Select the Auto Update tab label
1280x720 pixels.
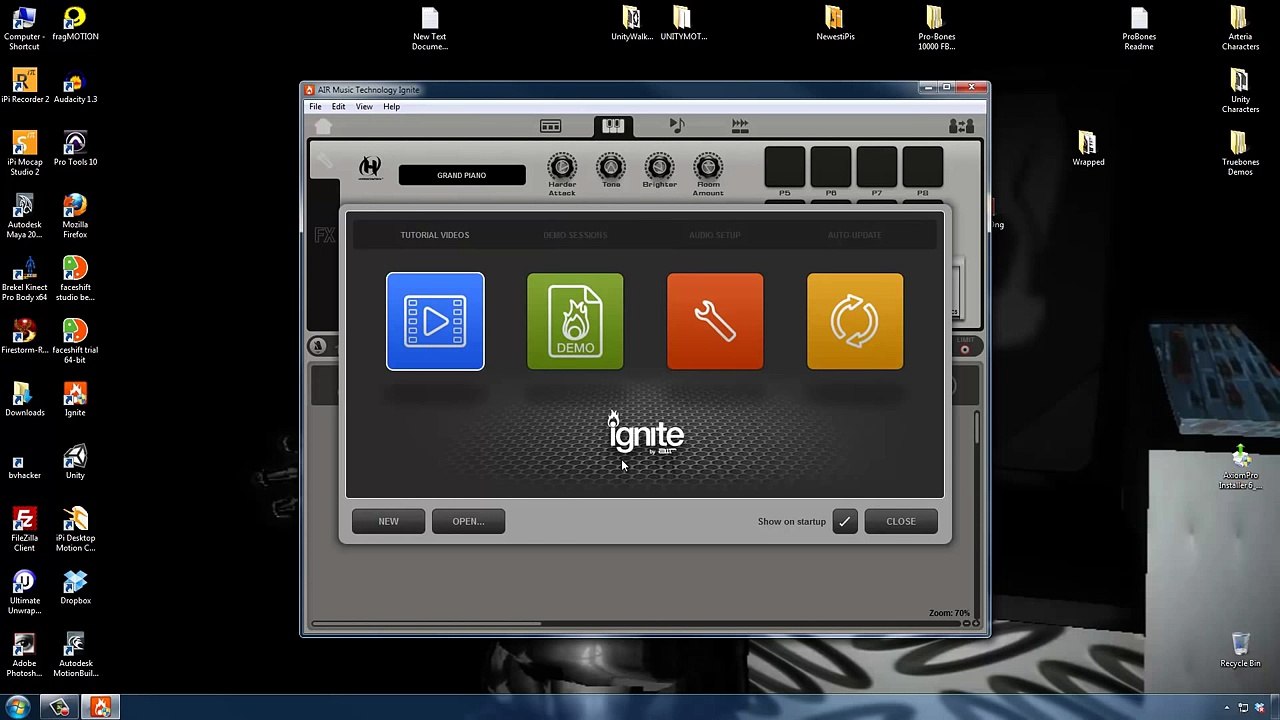click(855, 235)
